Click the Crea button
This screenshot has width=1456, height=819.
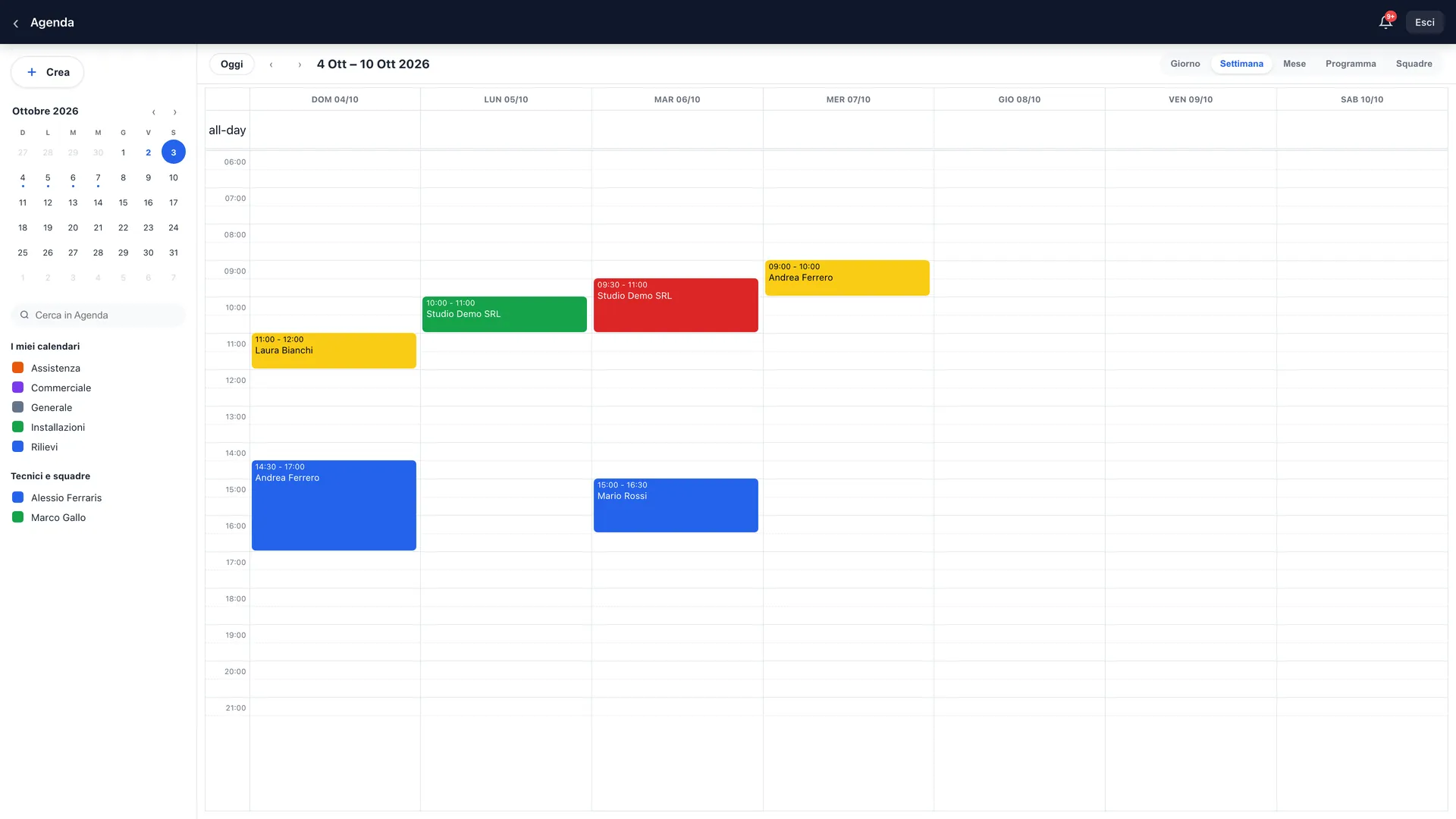(x=48, y=72)
